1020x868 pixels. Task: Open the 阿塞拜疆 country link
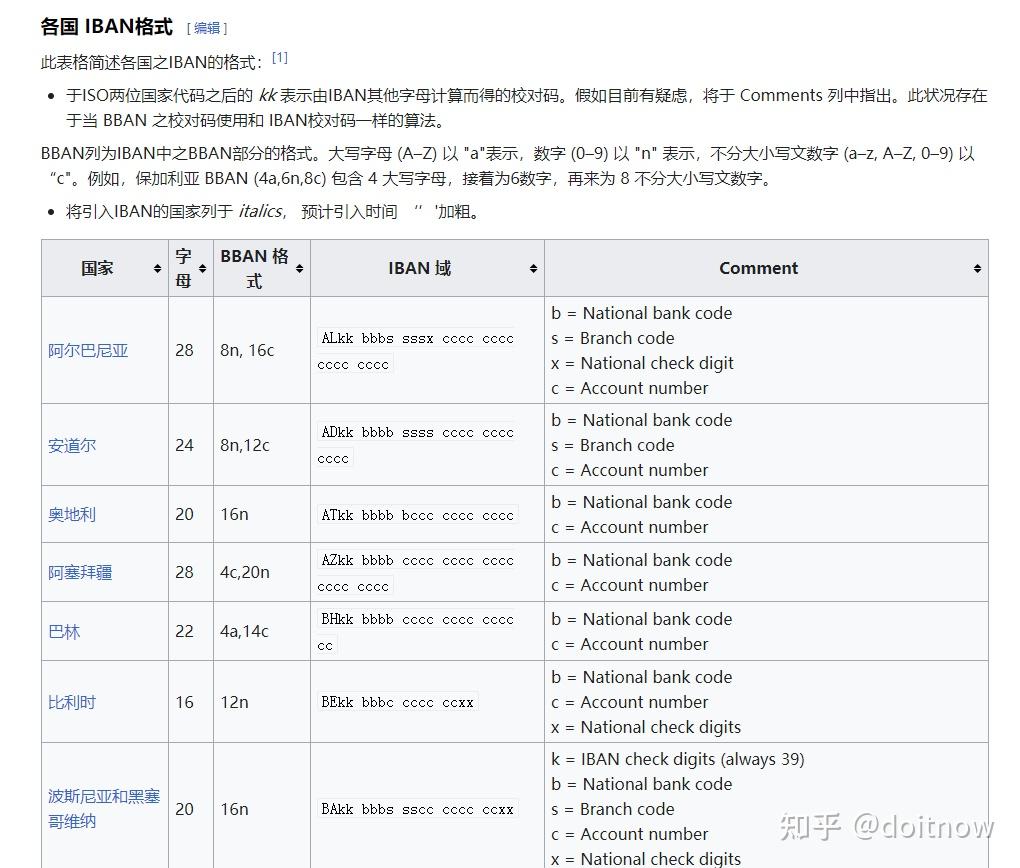[80, 573]
